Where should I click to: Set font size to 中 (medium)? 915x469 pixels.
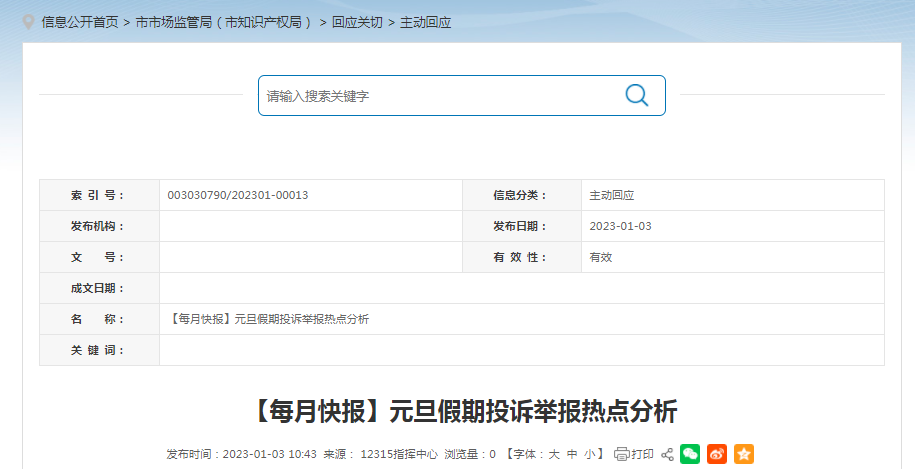(572, 454)
